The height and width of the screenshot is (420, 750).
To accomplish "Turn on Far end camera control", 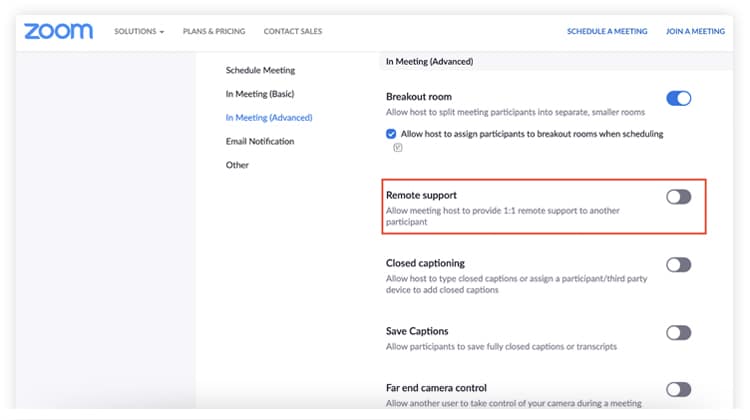I will 678,389.
